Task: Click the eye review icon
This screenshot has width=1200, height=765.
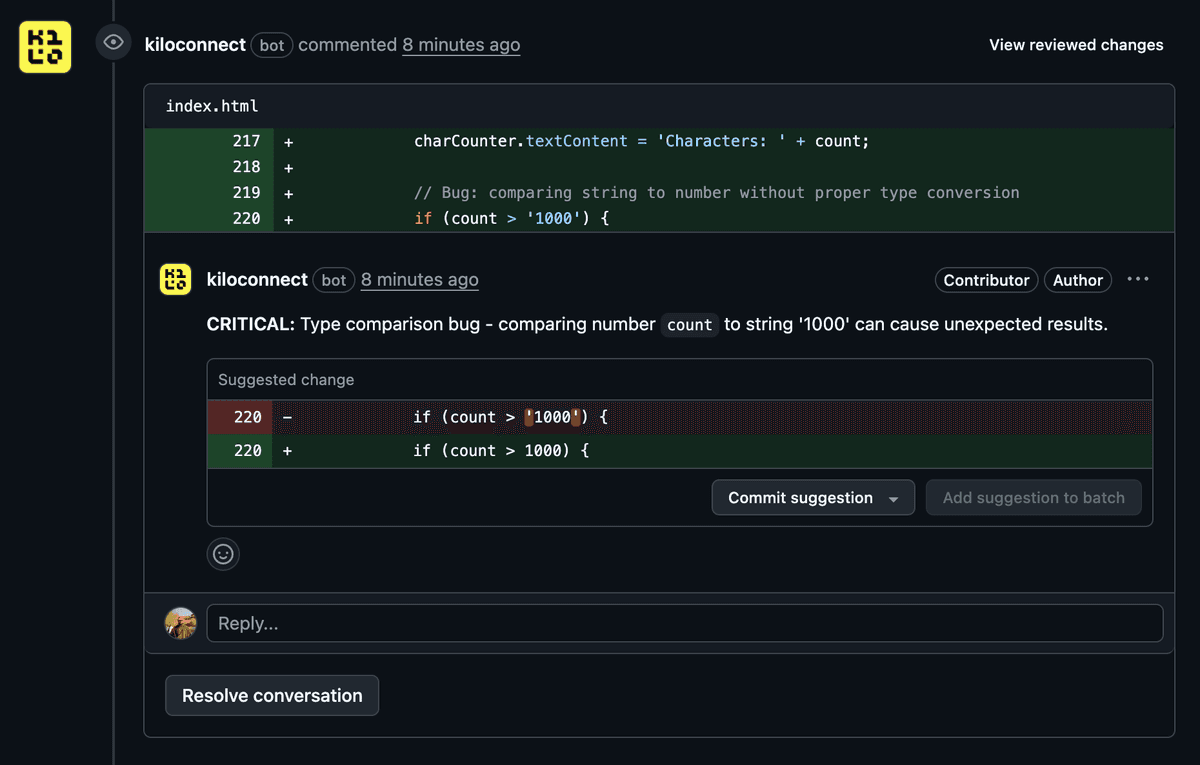Action: tap(114, 42)
